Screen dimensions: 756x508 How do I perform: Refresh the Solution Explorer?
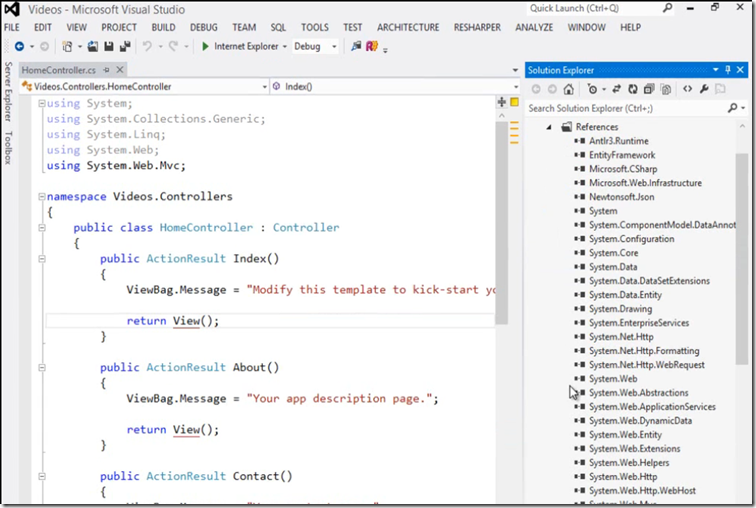point(633,89)
